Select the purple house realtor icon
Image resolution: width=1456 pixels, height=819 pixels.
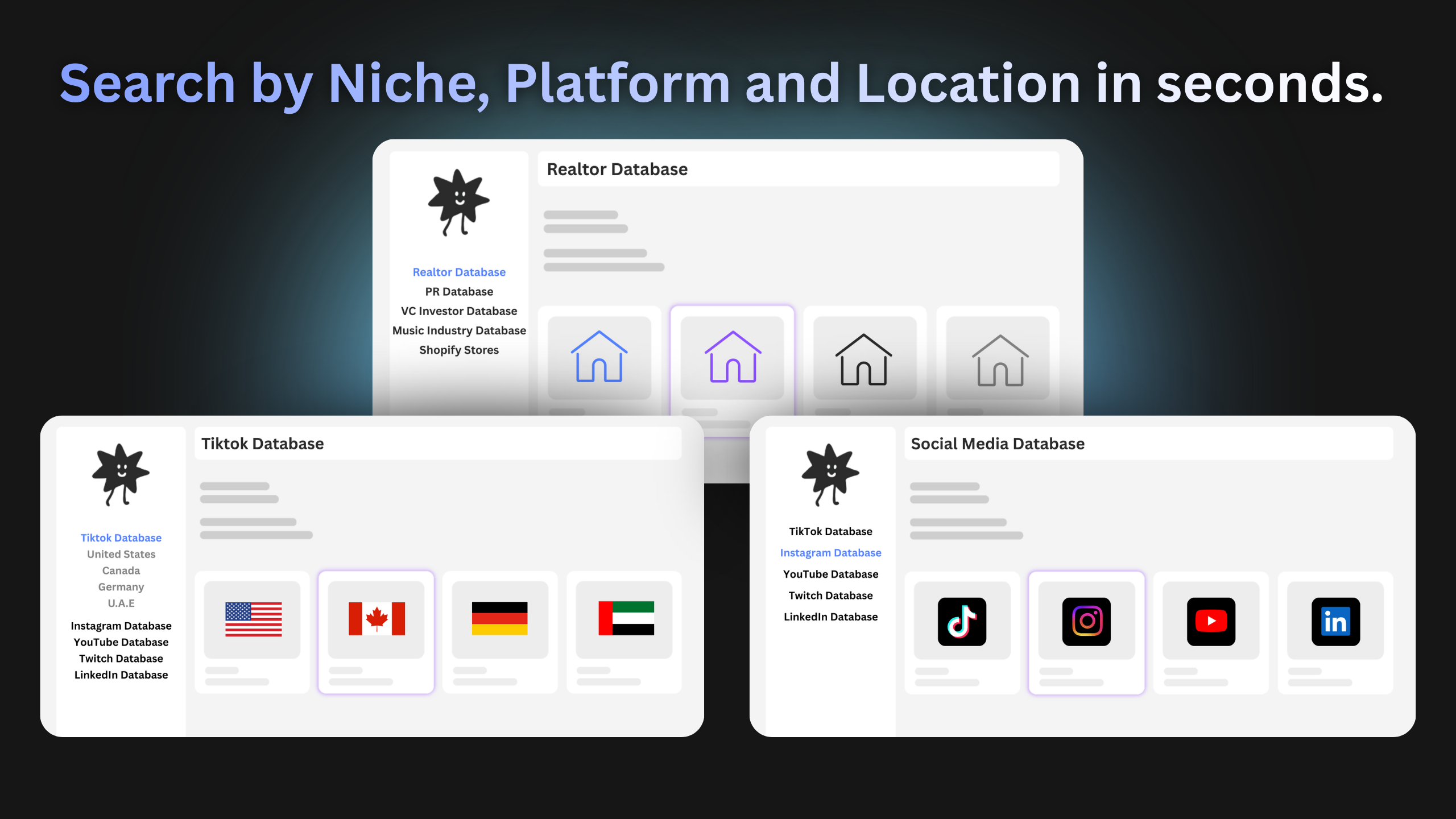(x=733, y=357)
